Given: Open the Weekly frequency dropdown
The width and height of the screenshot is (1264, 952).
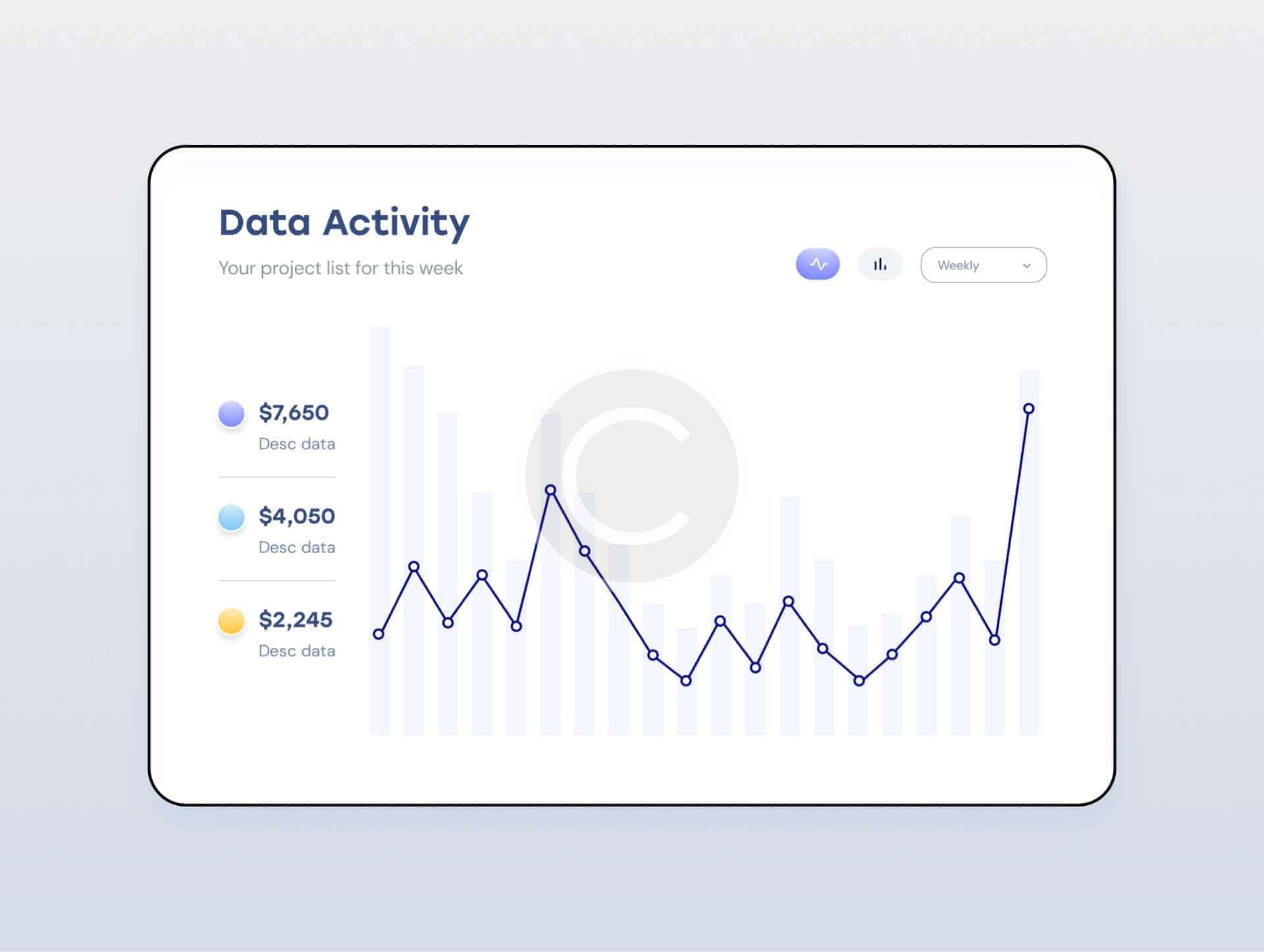Looking at the screenshot, I should point(983,264).
